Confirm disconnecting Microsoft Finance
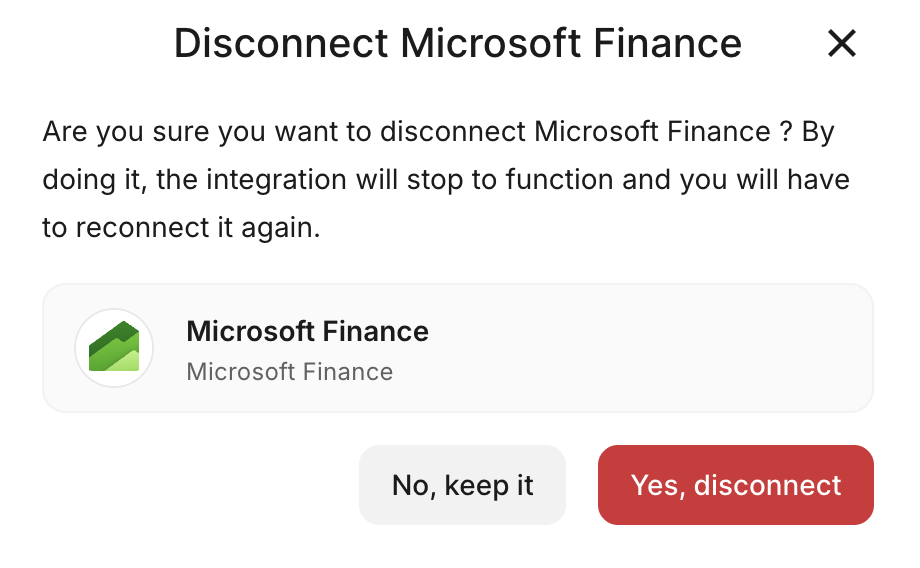Image resolution: width=920 pixels, height=568 pixels. (x=735, y=485)
